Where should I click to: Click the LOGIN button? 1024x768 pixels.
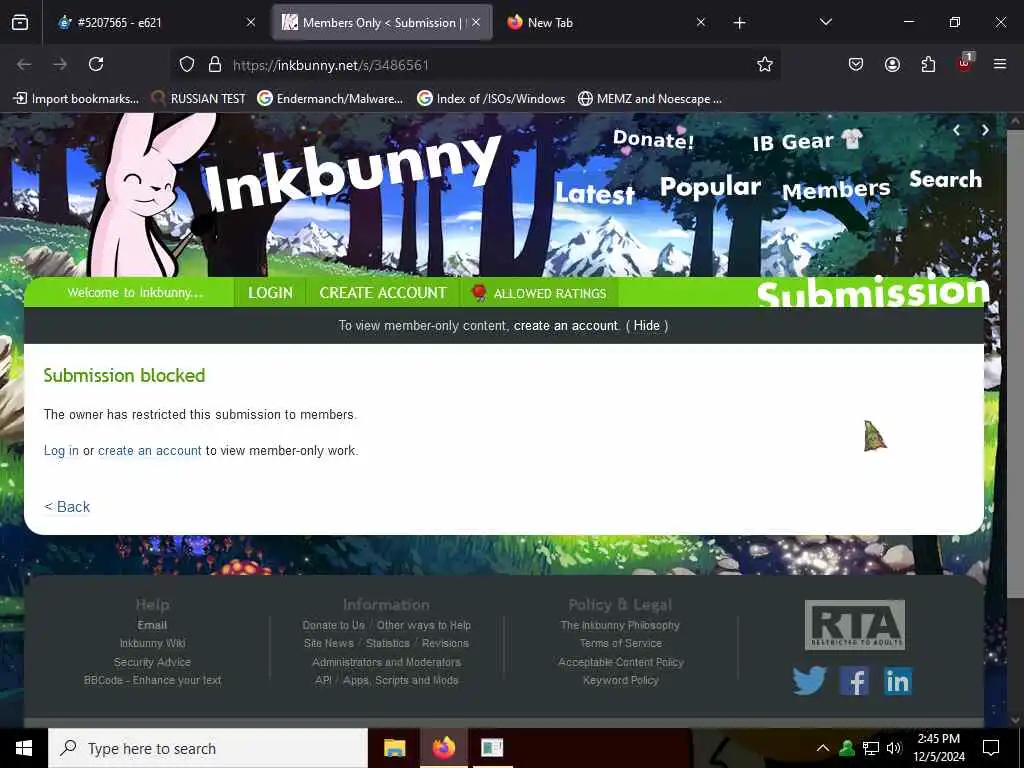pos(270,293)
